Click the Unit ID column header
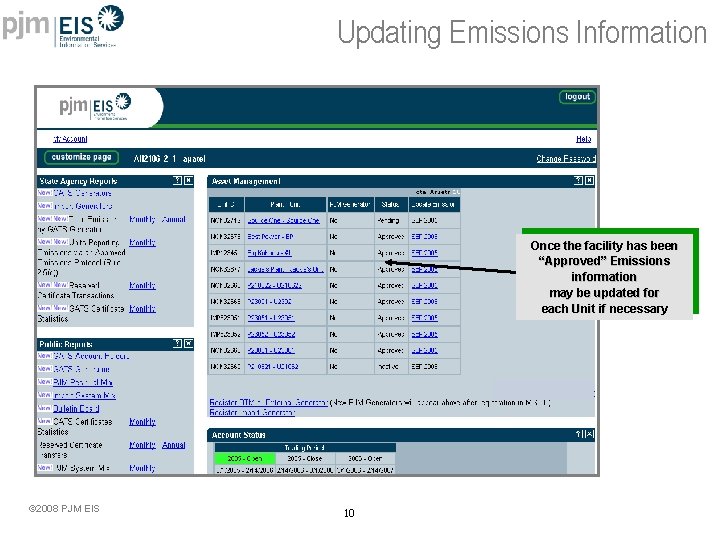 point(226,204)
